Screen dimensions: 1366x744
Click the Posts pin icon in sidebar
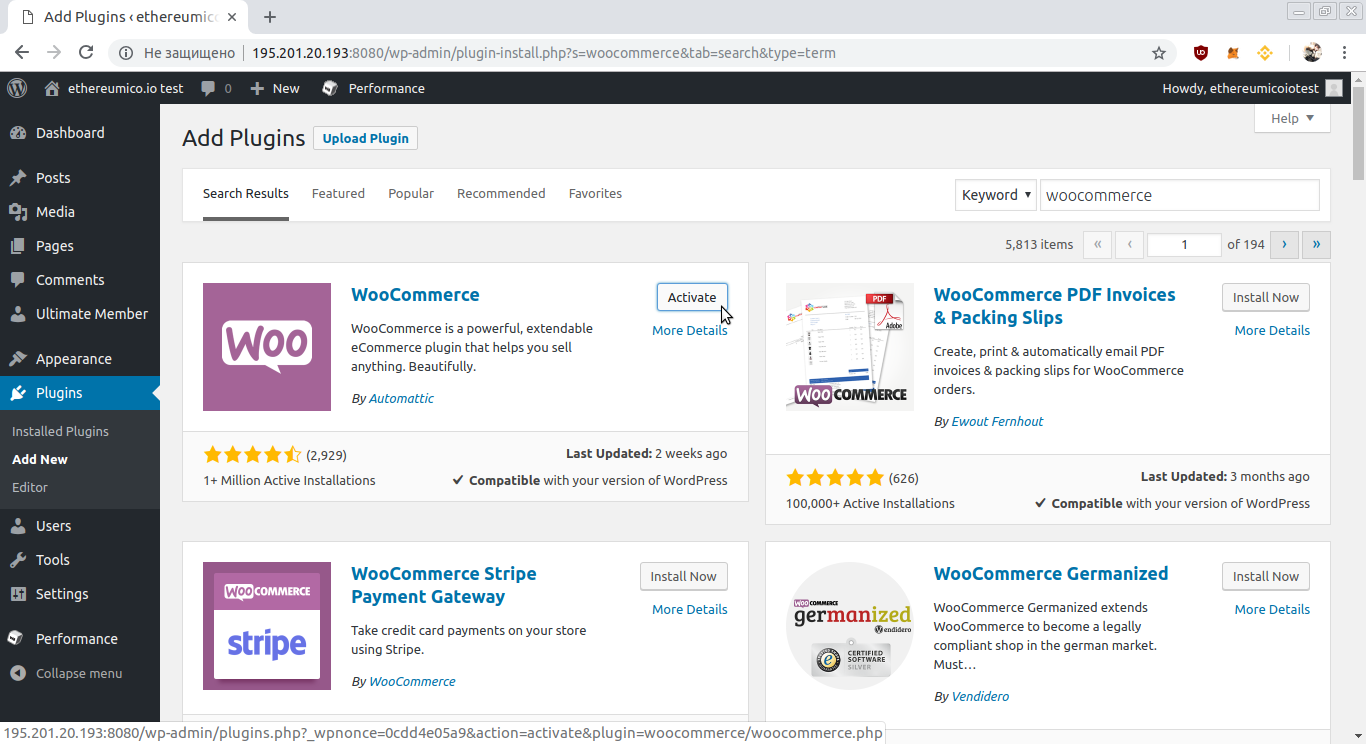18,178
